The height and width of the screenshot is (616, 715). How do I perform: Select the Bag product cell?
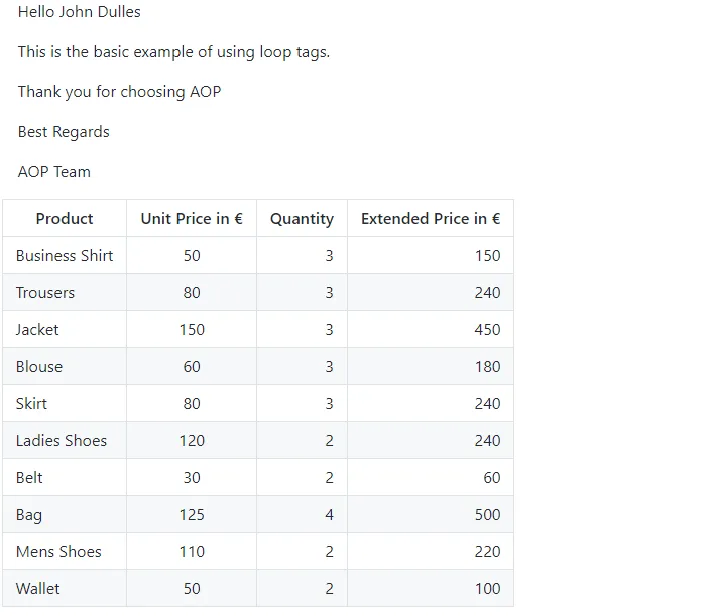tap(64, 514)
